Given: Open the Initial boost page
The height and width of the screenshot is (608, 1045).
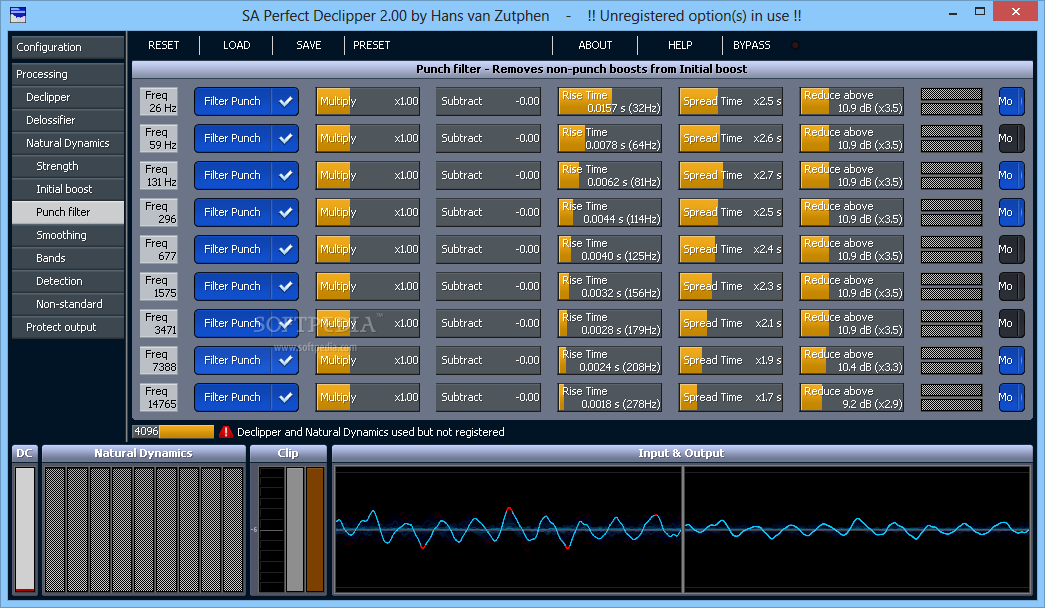Looking at the screenshot, I should coord(68,189).
